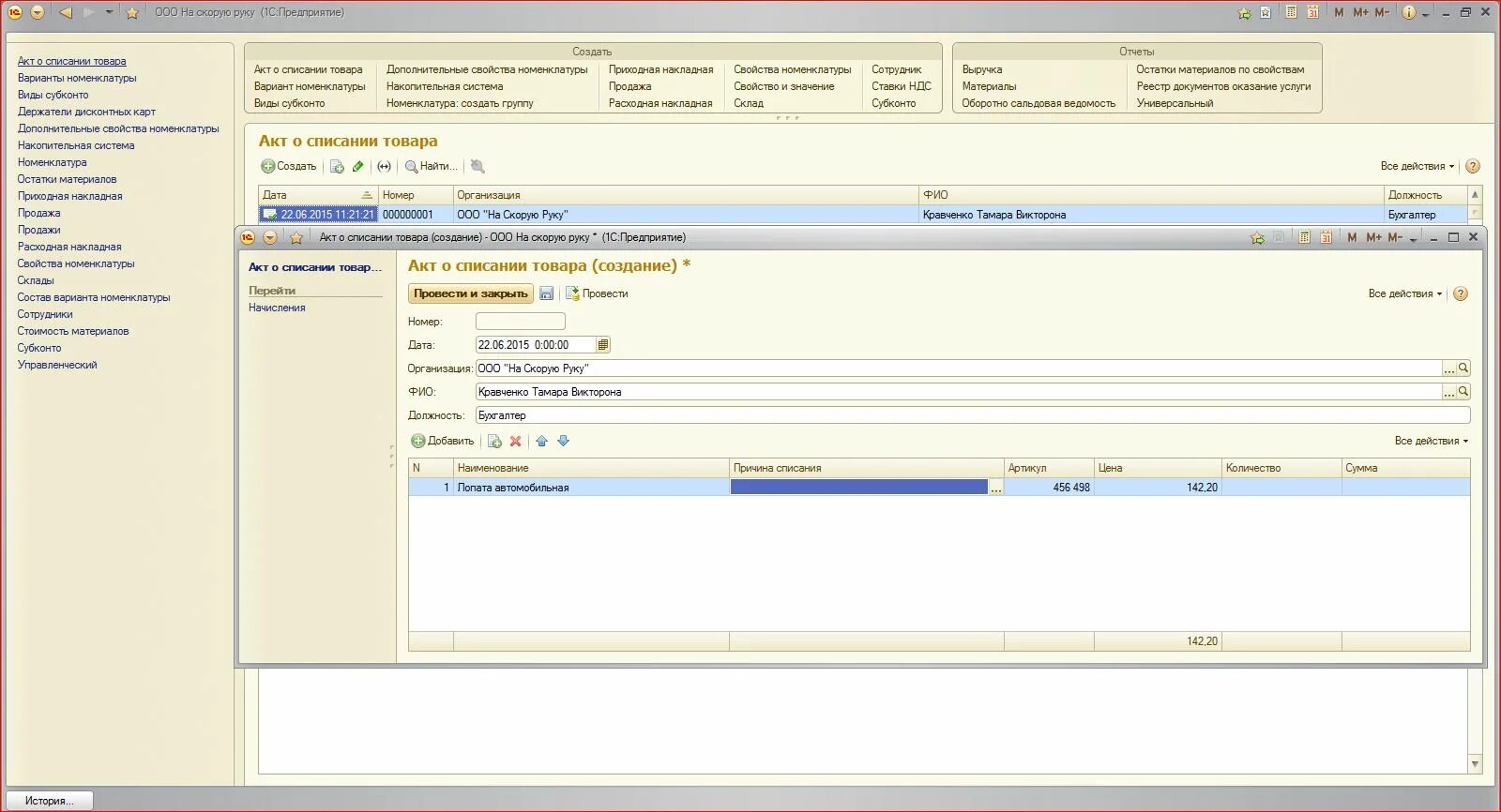Open the Найти... search in list
The width and height of the screenshot is (1501, 812).
(x=432, y=166)
